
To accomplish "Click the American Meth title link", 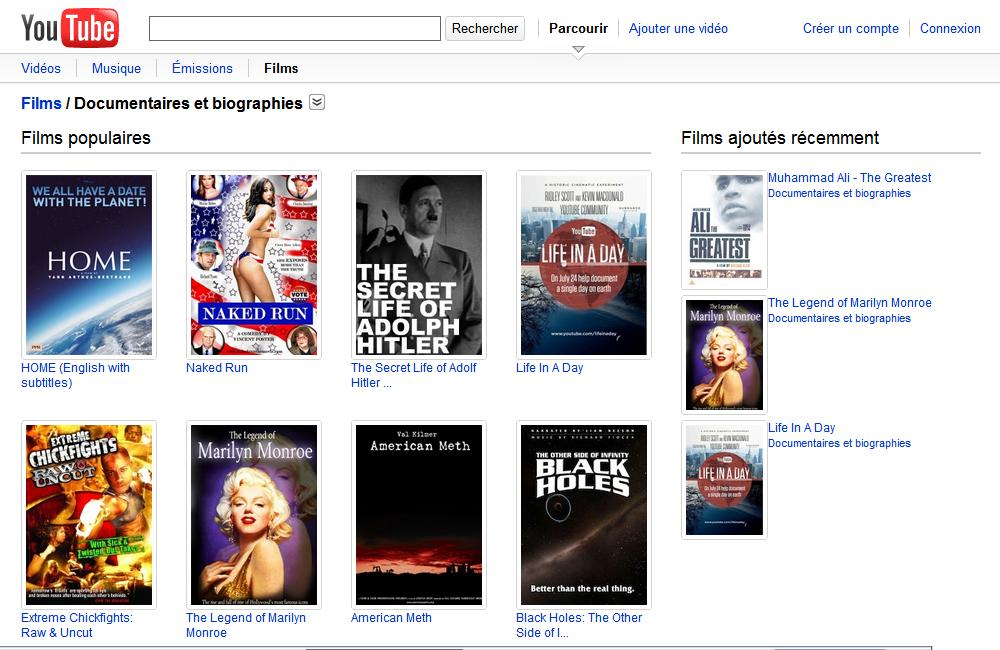I will coord(391,618).
